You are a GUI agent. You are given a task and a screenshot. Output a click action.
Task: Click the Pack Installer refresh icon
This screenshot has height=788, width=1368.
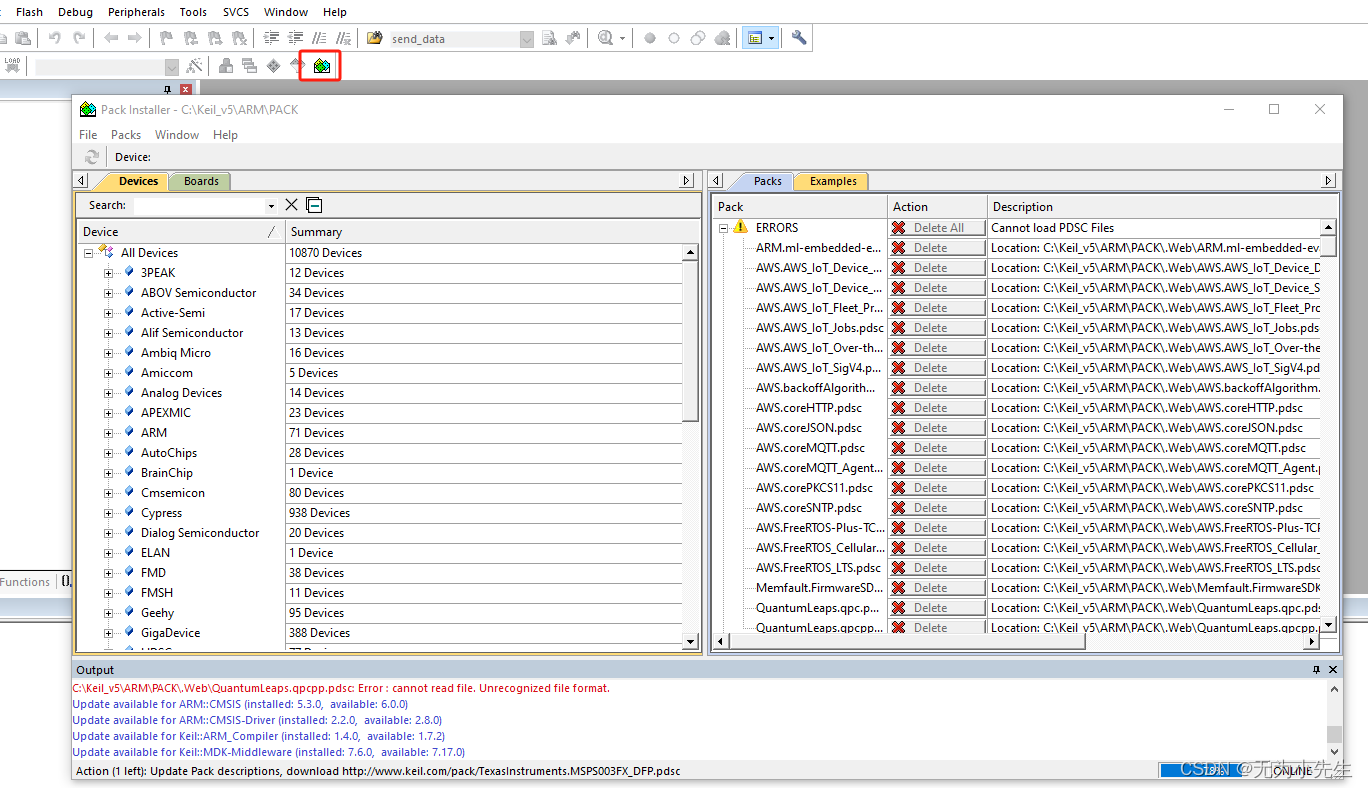click(x=92, y=157)
